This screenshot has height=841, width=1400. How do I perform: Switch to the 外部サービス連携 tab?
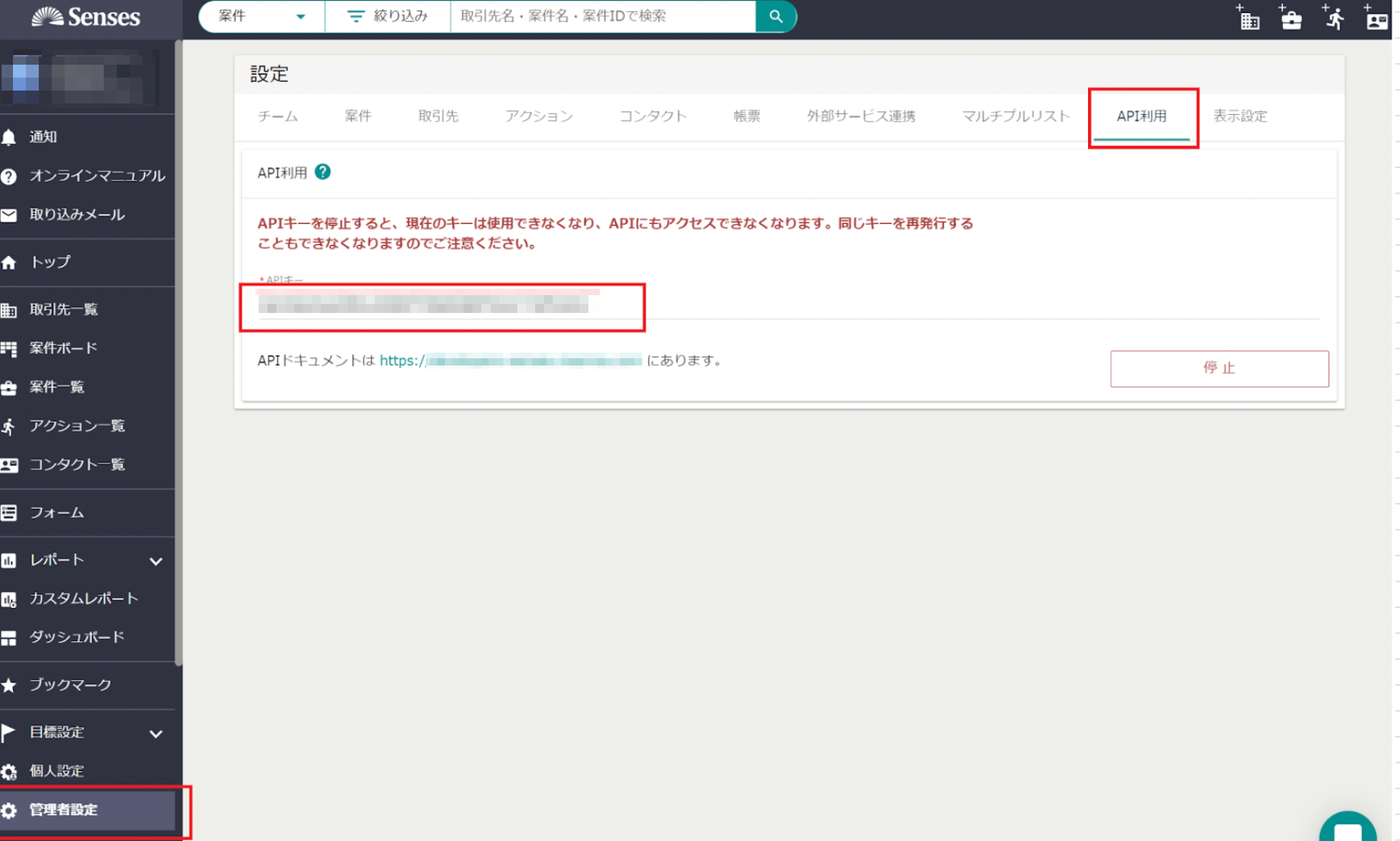tap(860, 116)
